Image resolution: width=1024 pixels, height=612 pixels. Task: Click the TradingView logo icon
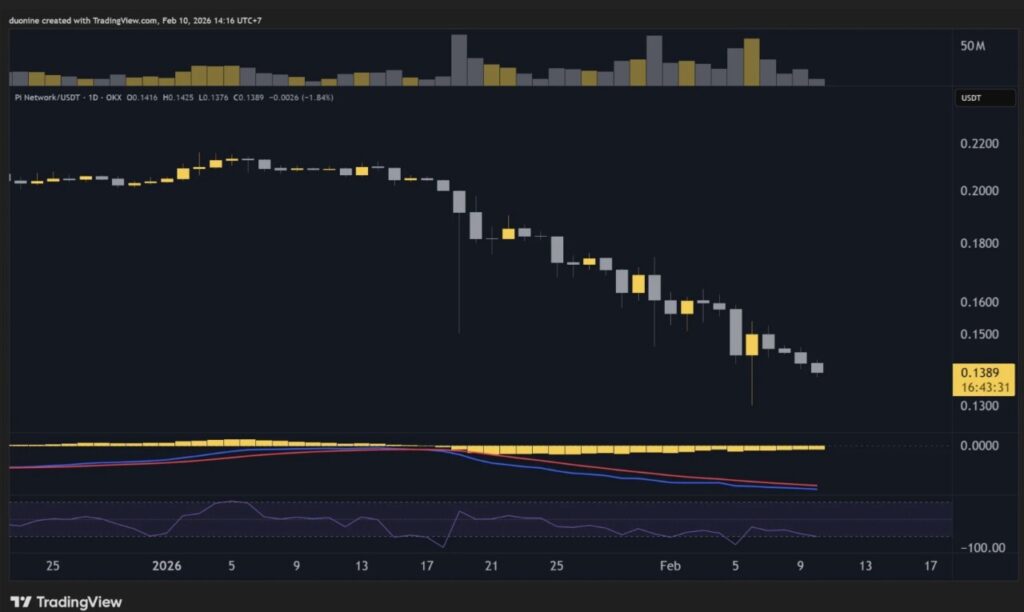click(22, 602)
